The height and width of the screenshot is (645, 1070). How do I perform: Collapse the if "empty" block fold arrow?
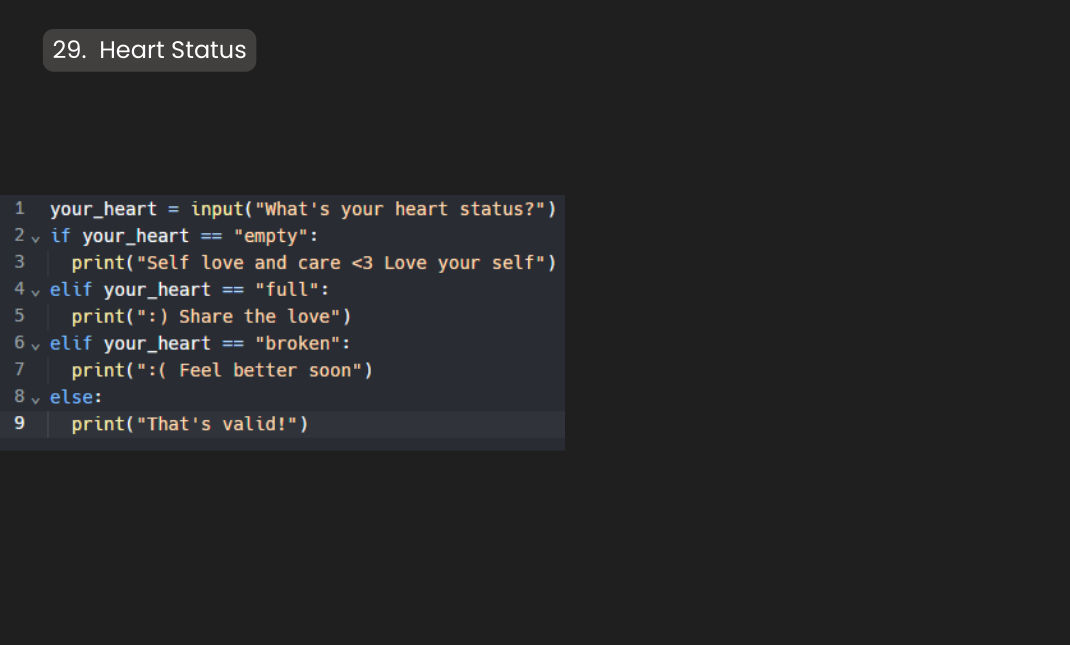[x=36, y=237]
